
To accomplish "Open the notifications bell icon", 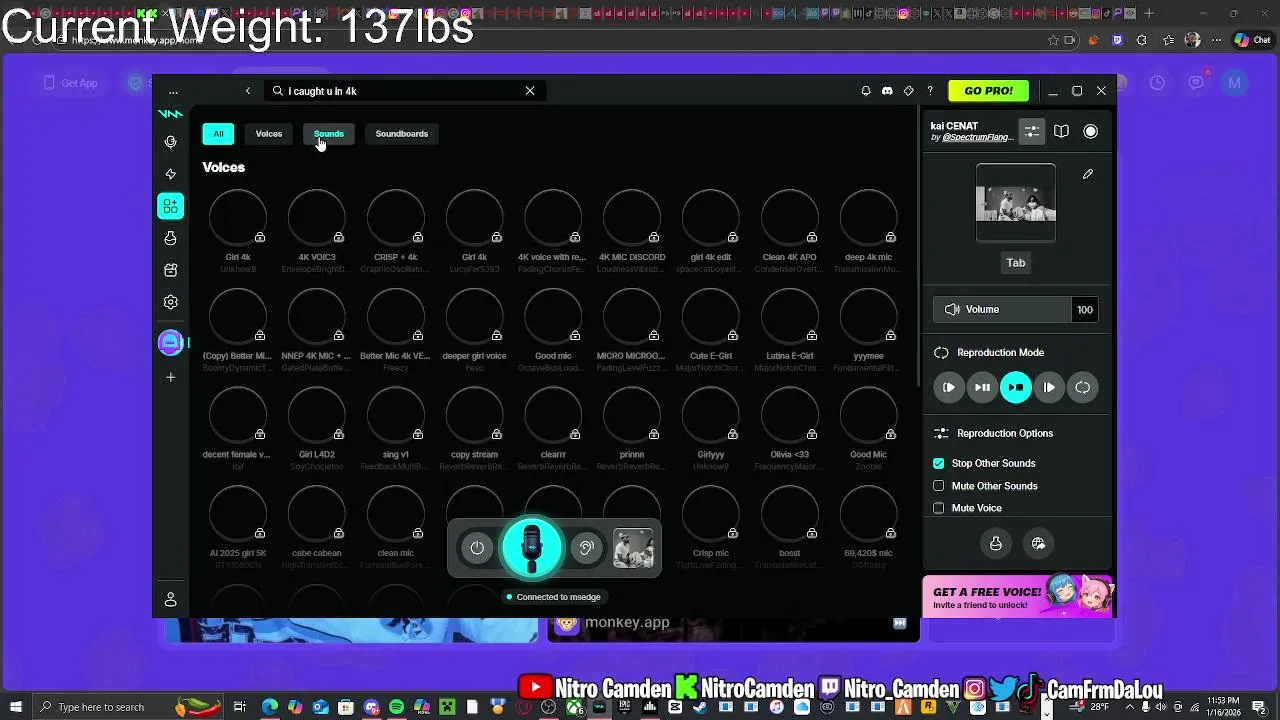I will (x=866, y=91).
